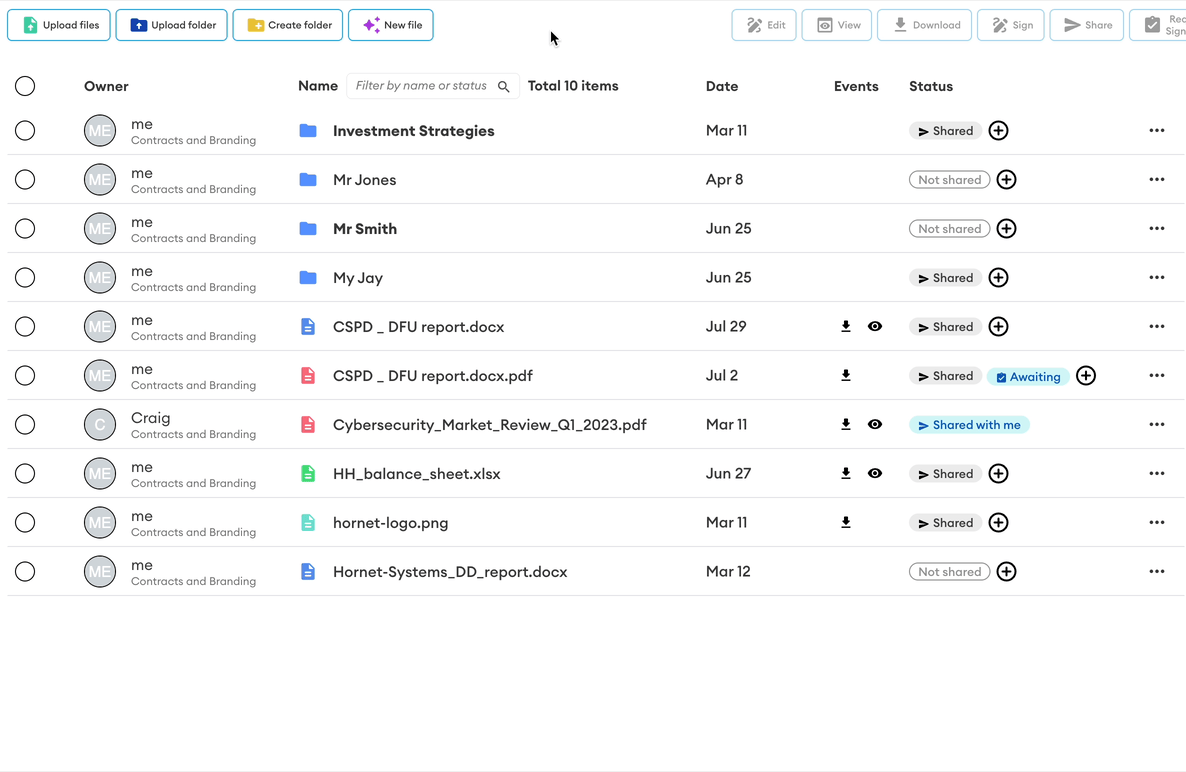1186x772 pixels.
Task: Click the Filter by name or status field
Action: [433, 86]
